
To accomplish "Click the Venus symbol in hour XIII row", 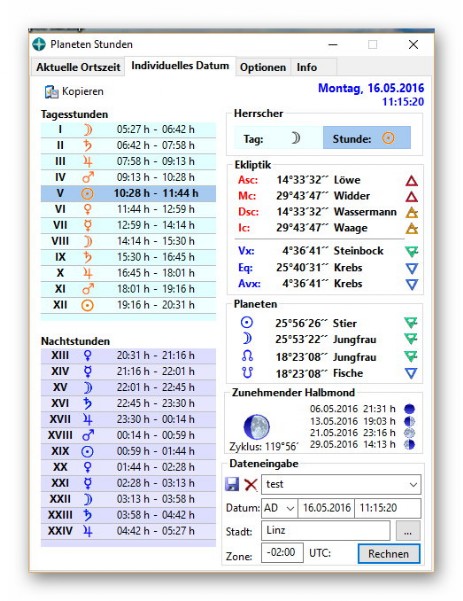I will (x=87, y=356).
